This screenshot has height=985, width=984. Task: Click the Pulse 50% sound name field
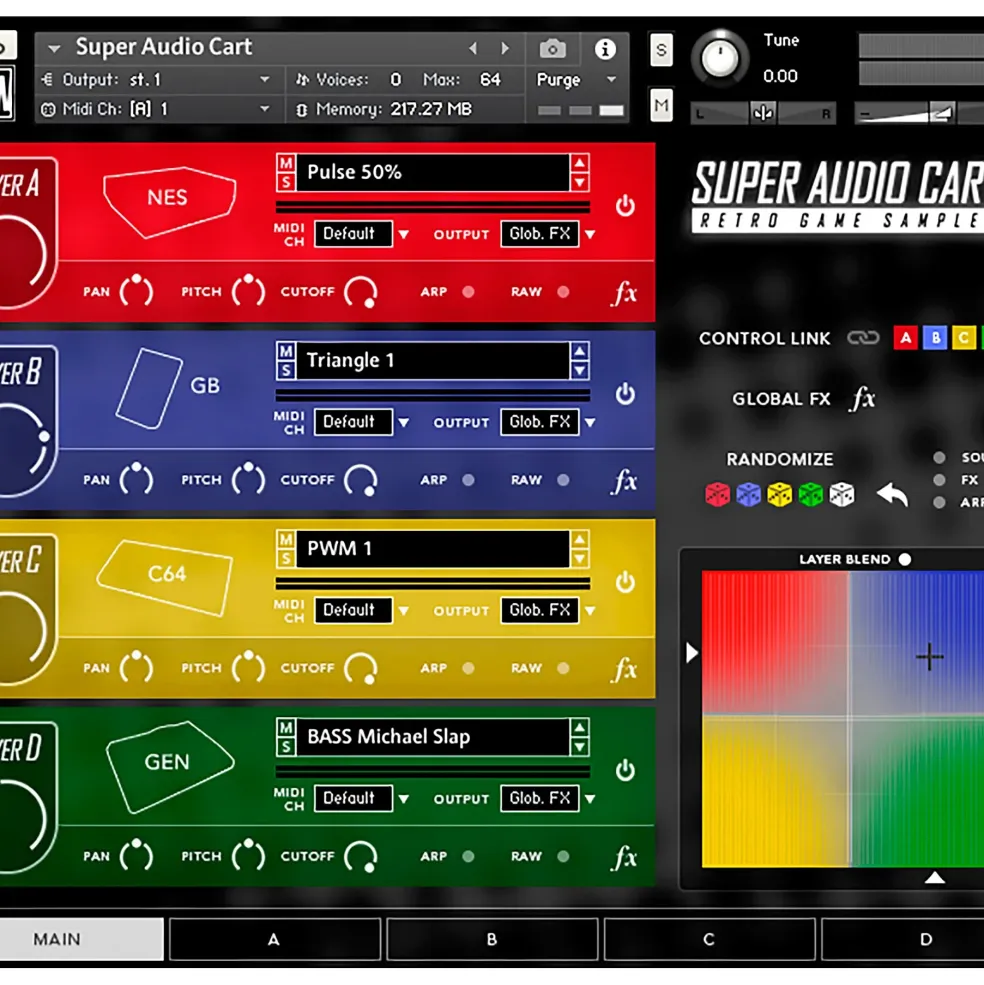click(x=433, y=172)
